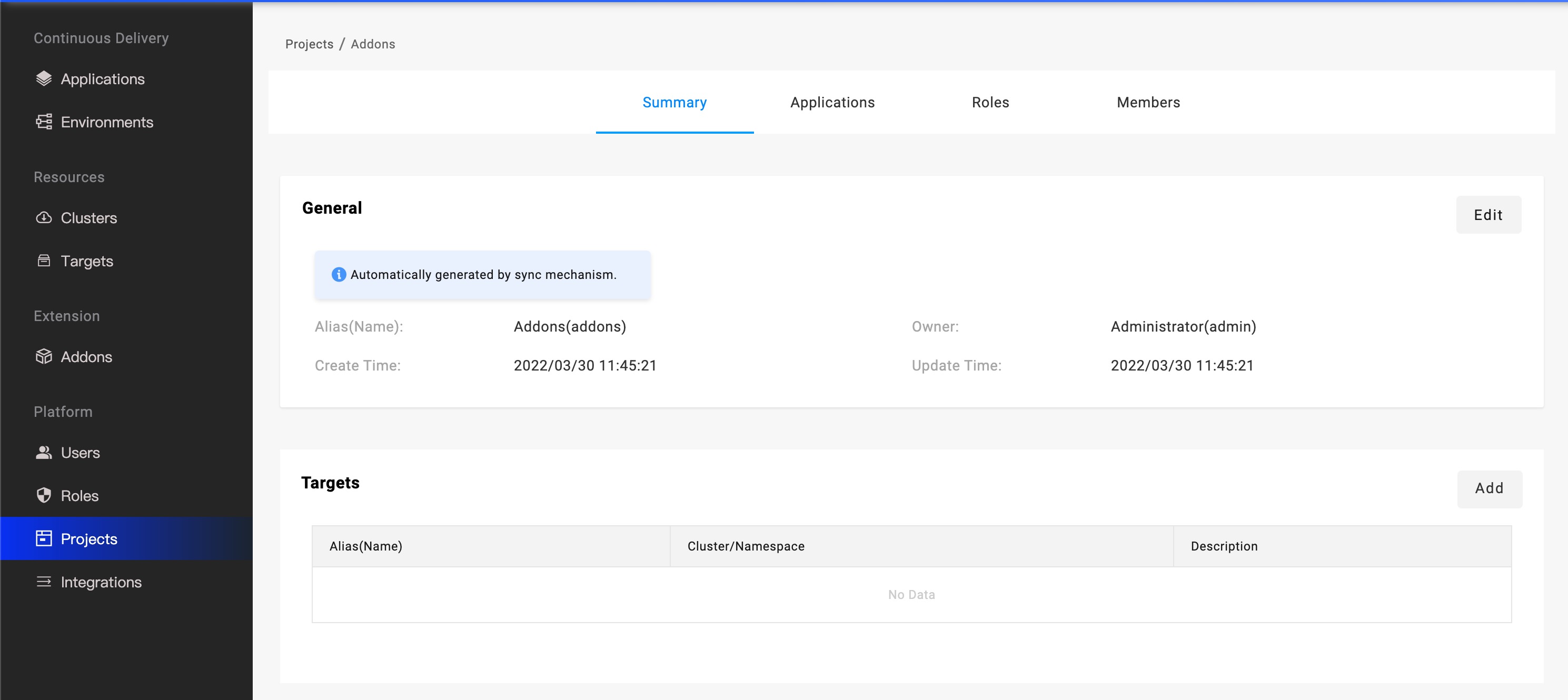Click the Clusters cloud icon
1568x700 pixels.
(44, 218)
